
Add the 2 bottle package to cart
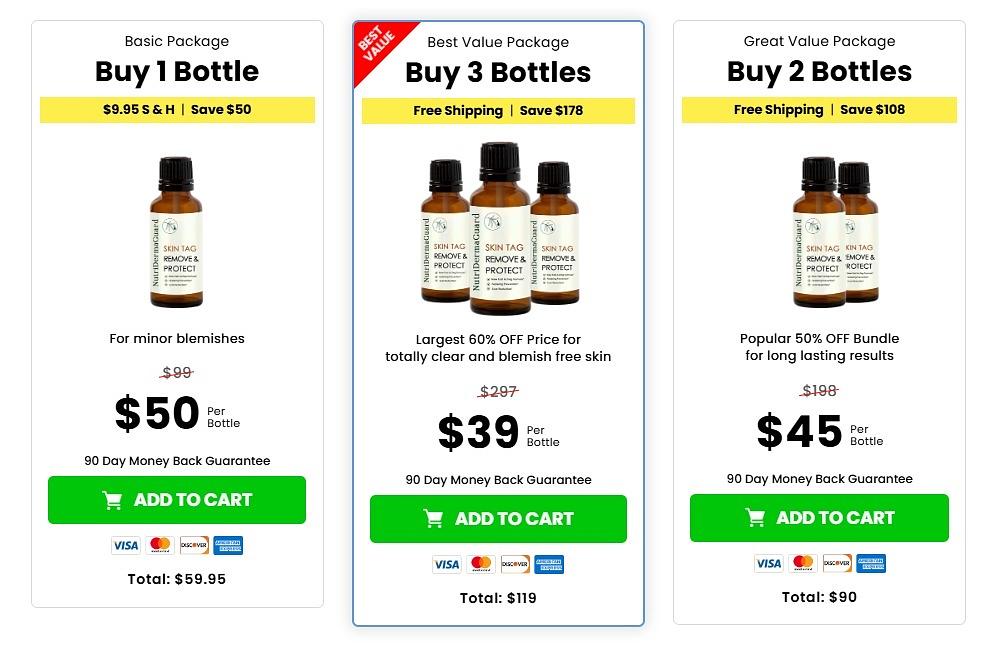[819, 518]
